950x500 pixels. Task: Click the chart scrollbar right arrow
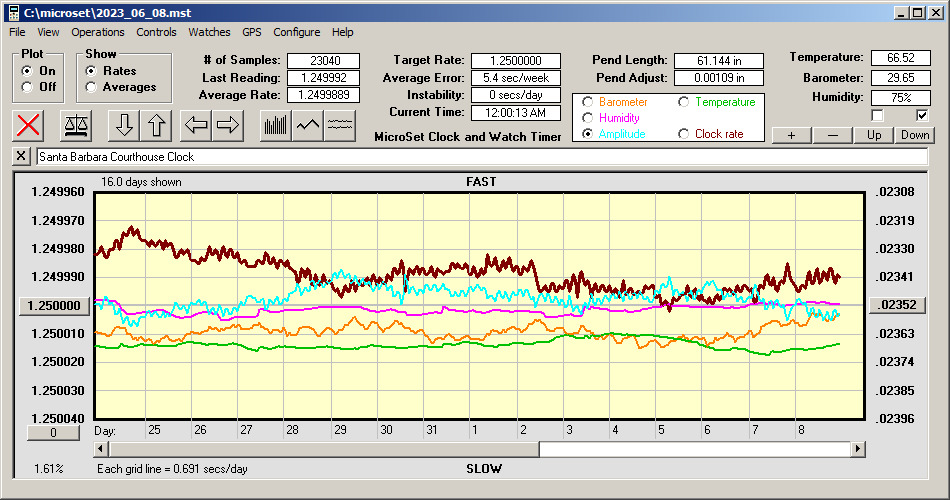(x=857, y=449)
